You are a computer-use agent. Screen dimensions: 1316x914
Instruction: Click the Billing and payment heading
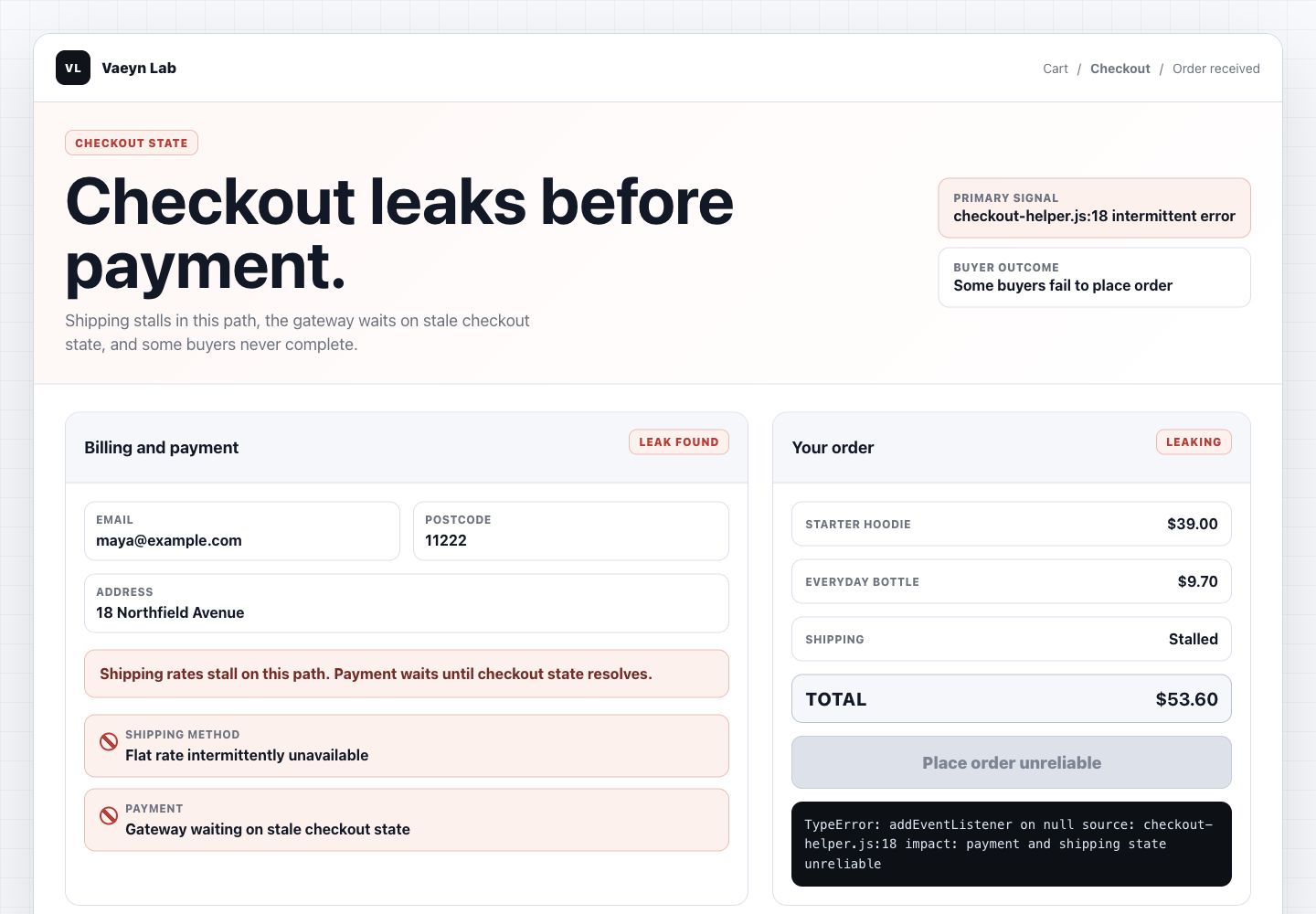coord(162,448)
